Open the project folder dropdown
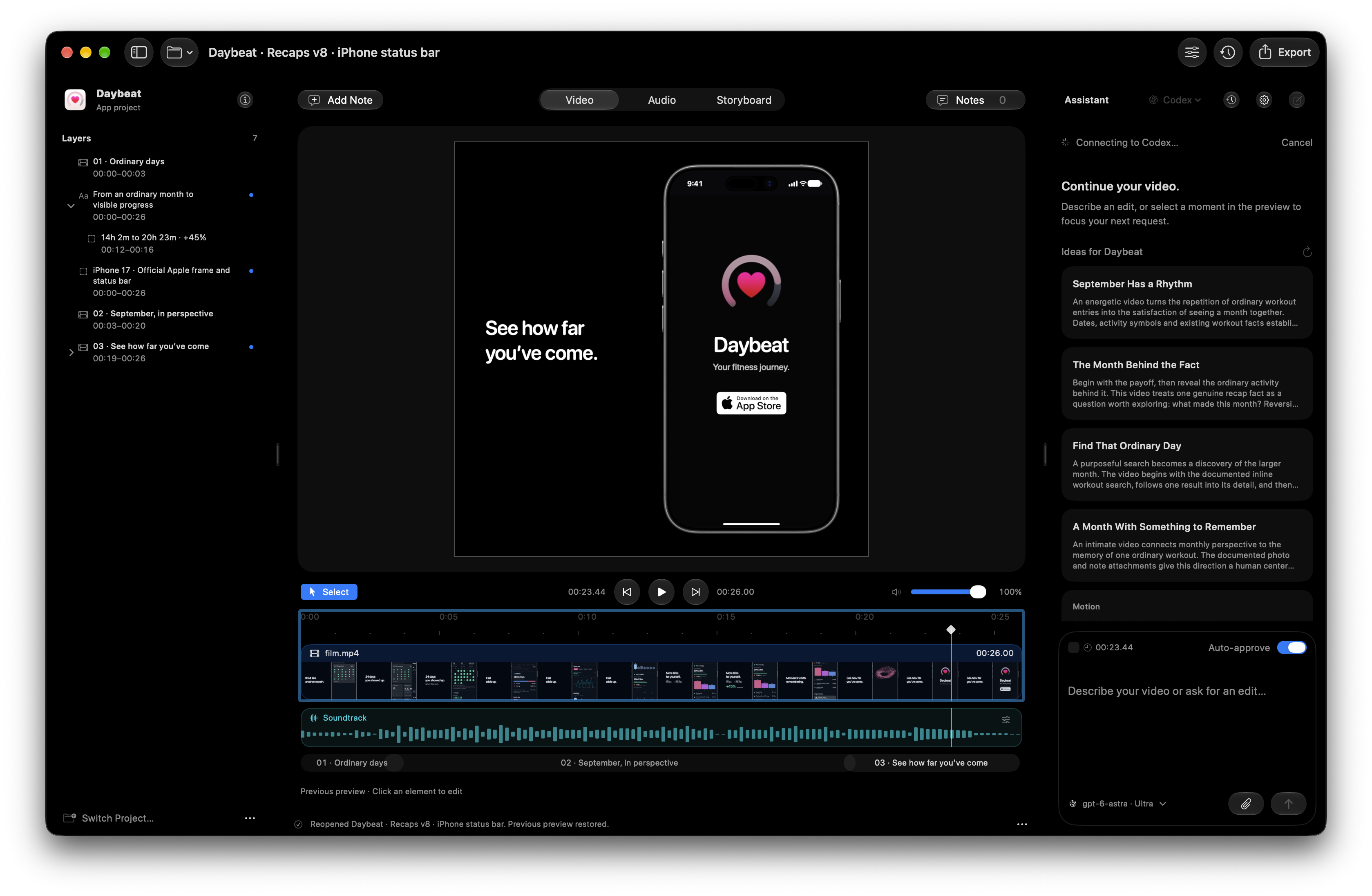 pyautogui.click(x=179, y=52)
